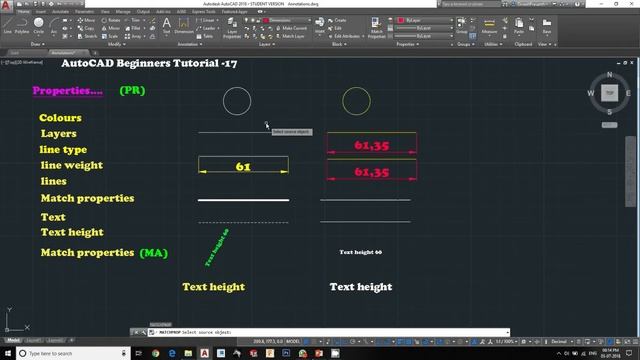Click the ViewCube TOP face

pyautogui.click(x=609, y=93)
